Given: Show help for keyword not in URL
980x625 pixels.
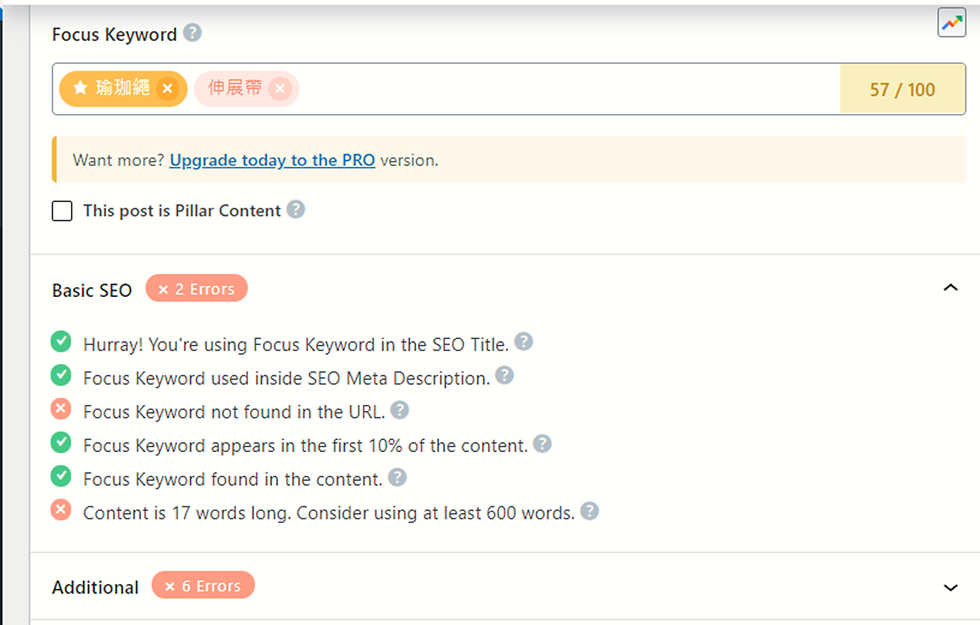Looking at the screenshot, I should pos(399,410).
